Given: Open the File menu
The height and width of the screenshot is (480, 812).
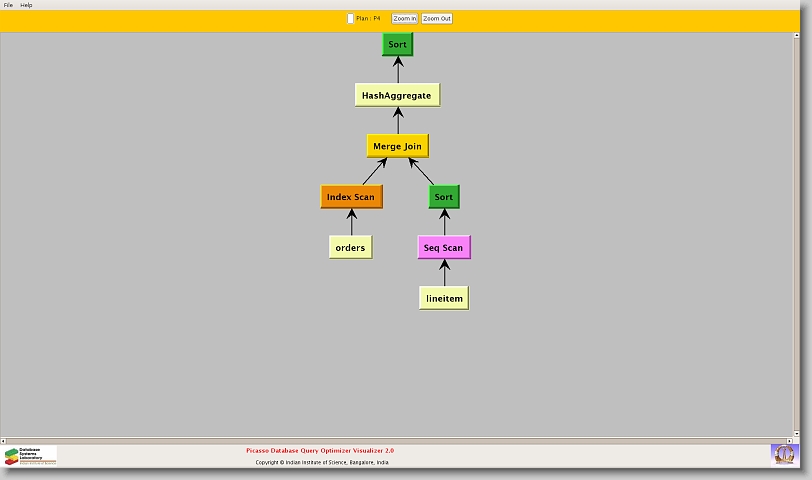Looking at the screenshot, I should pyautogui.click(x=9, y=5).
